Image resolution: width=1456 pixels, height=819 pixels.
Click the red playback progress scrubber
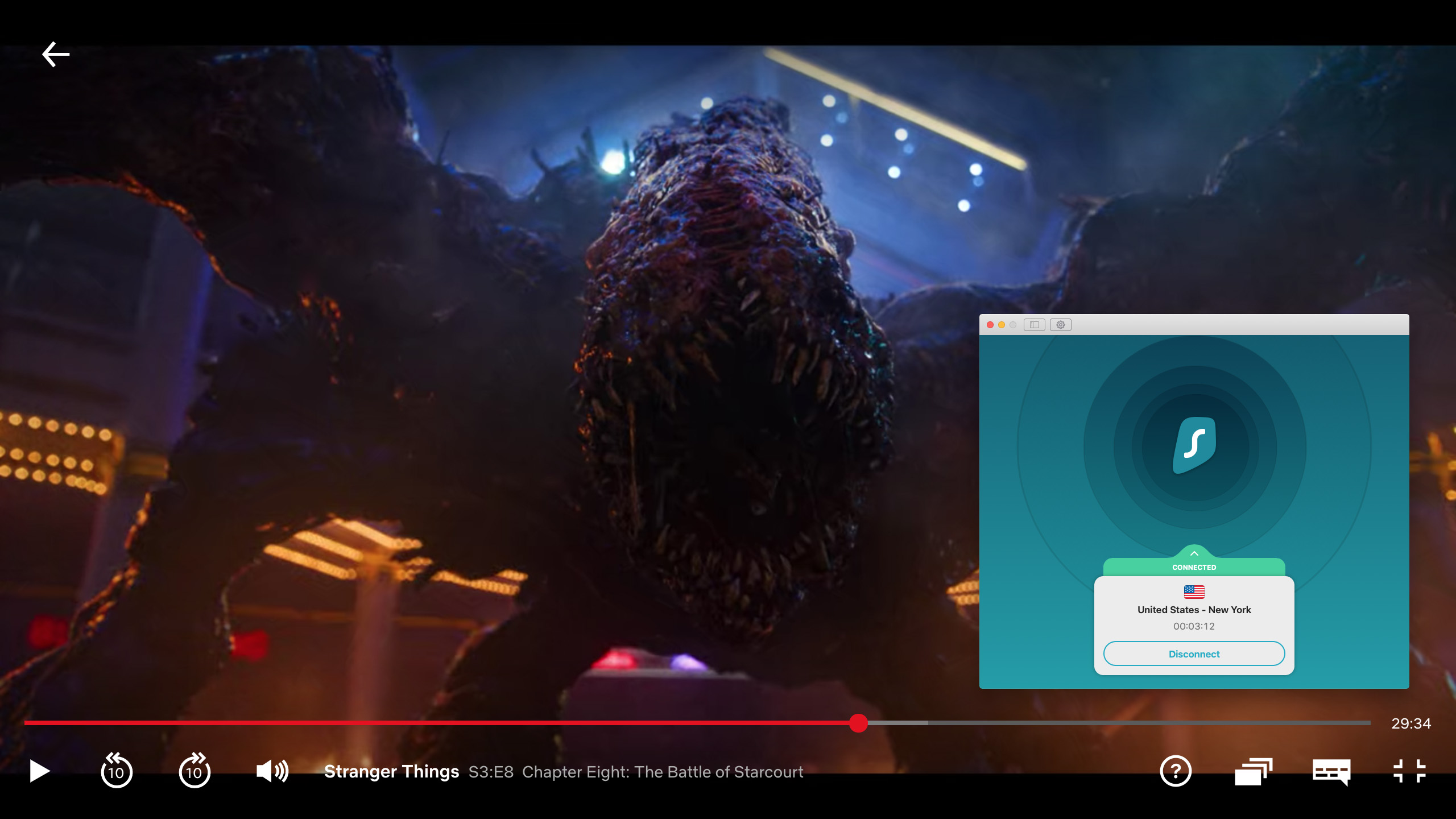858,723
